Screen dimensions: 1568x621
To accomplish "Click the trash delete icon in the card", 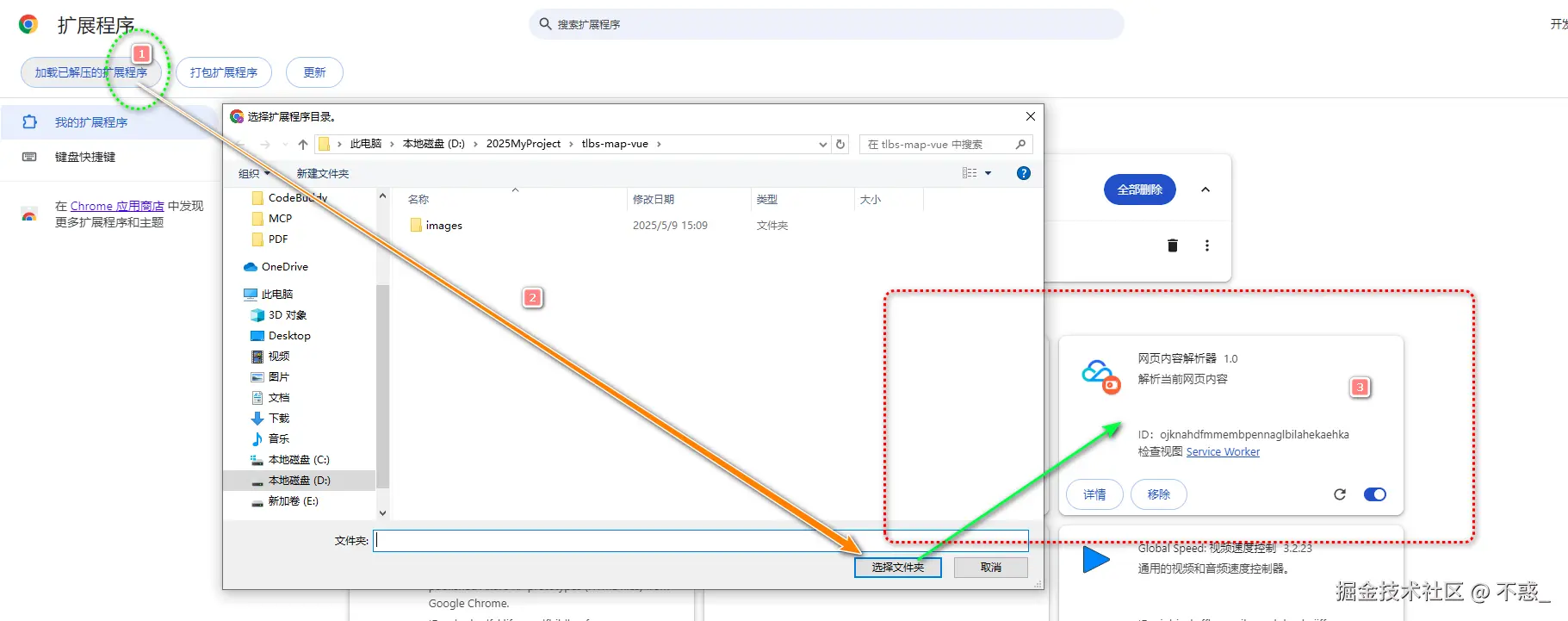I will point(1172,245).
